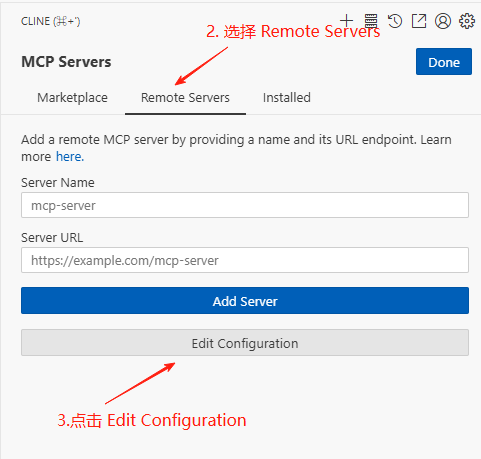
Task: Switch to the Marketplace tab
Action: click(72, 98)
